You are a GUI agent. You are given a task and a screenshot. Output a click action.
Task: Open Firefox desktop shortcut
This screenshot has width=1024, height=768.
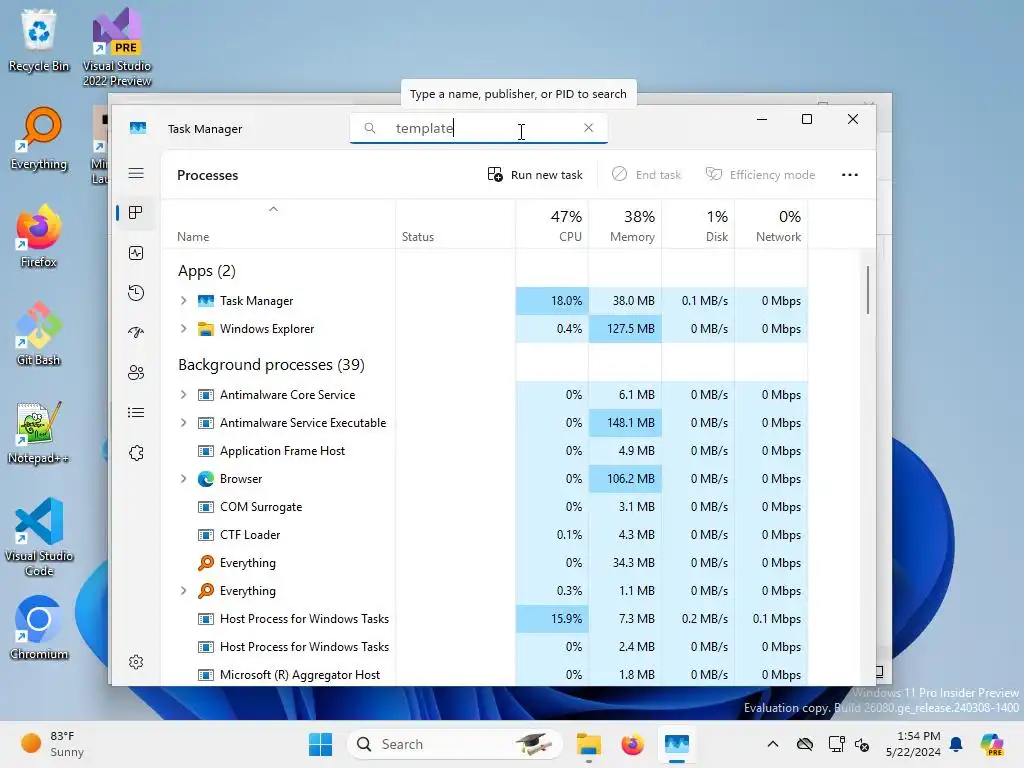tap(39, 236)
